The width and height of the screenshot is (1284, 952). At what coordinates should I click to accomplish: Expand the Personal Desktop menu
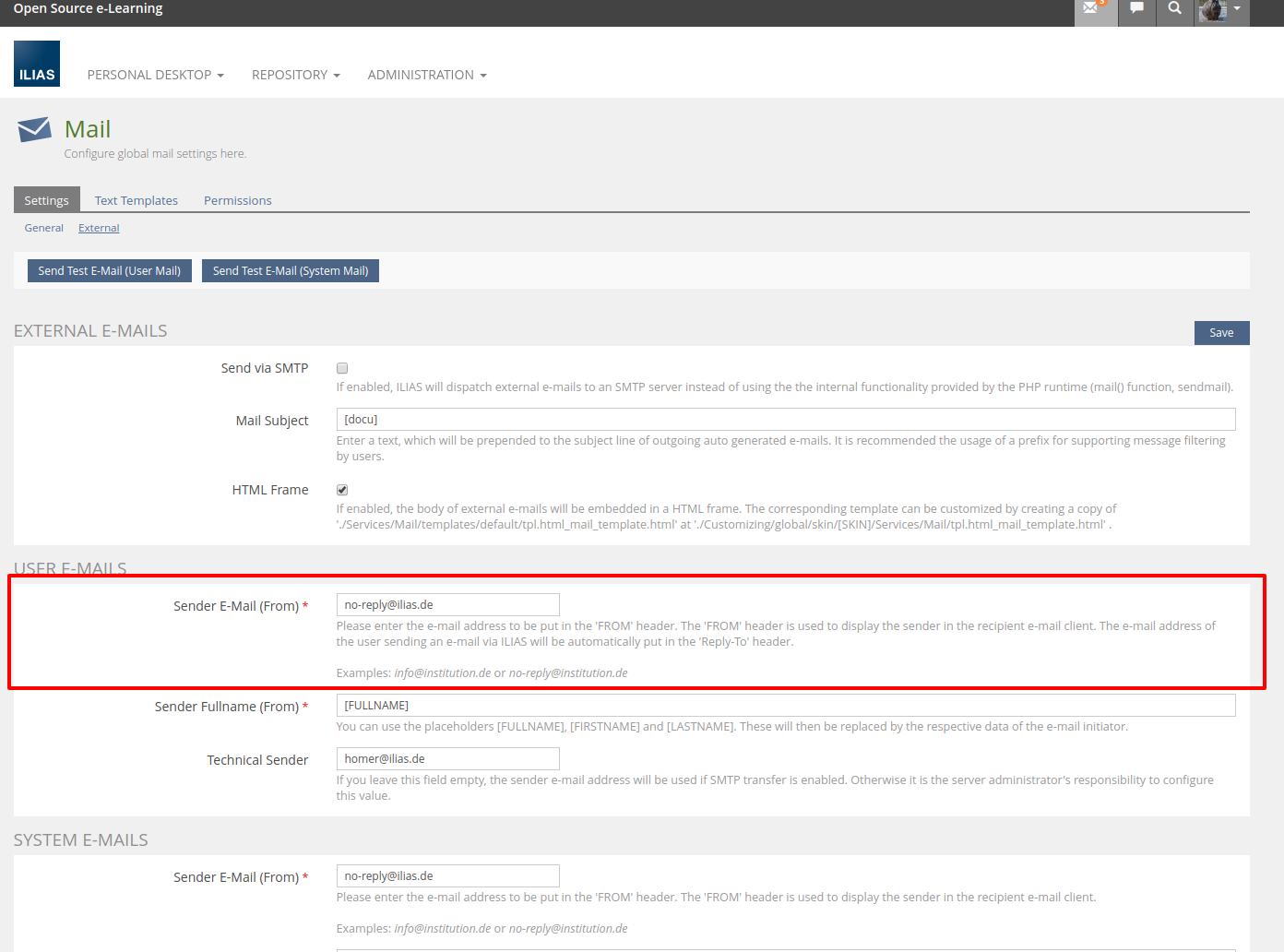(x=155, y=75)
